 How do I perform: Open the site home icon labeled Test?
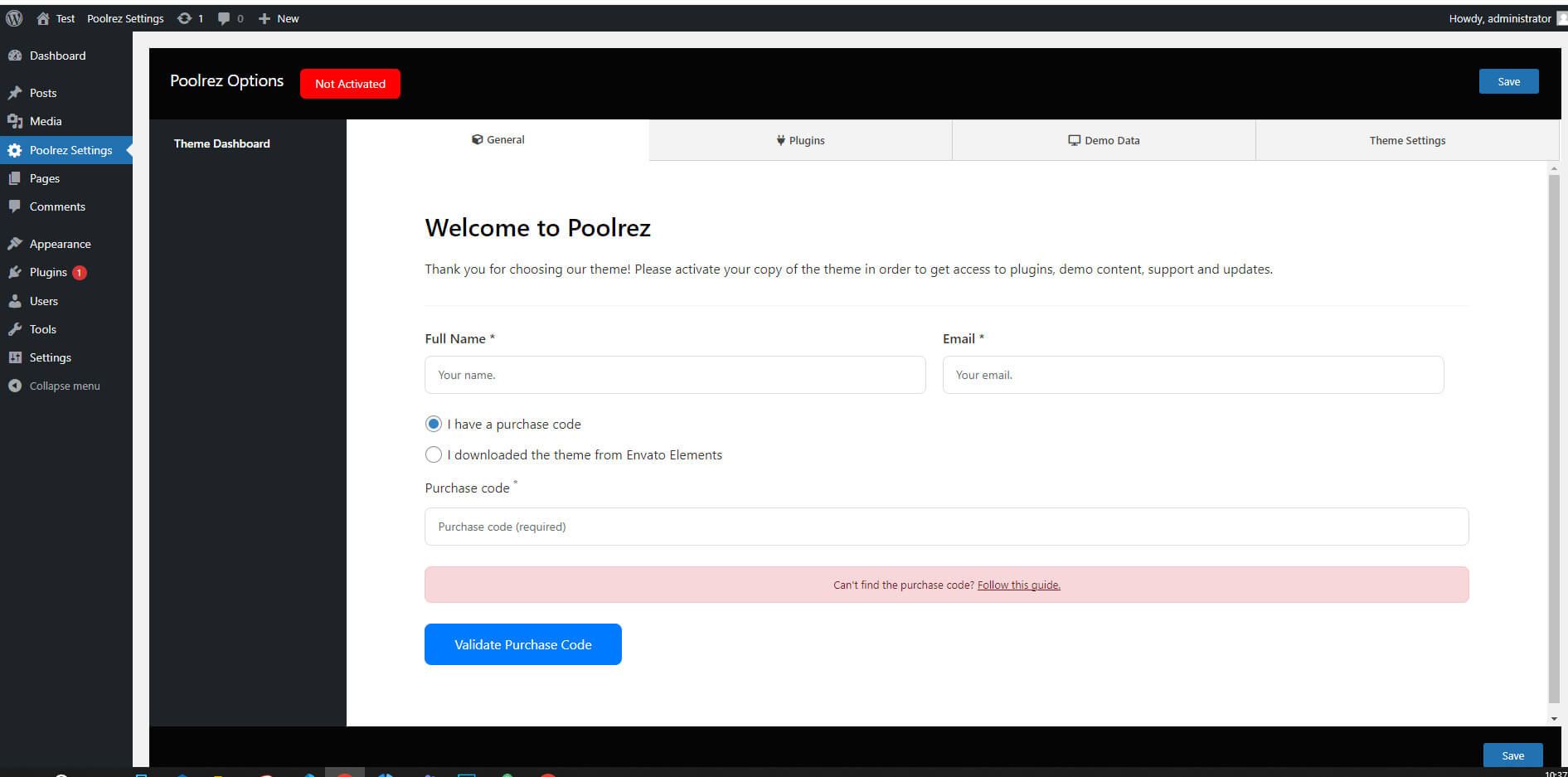(43, 18)
